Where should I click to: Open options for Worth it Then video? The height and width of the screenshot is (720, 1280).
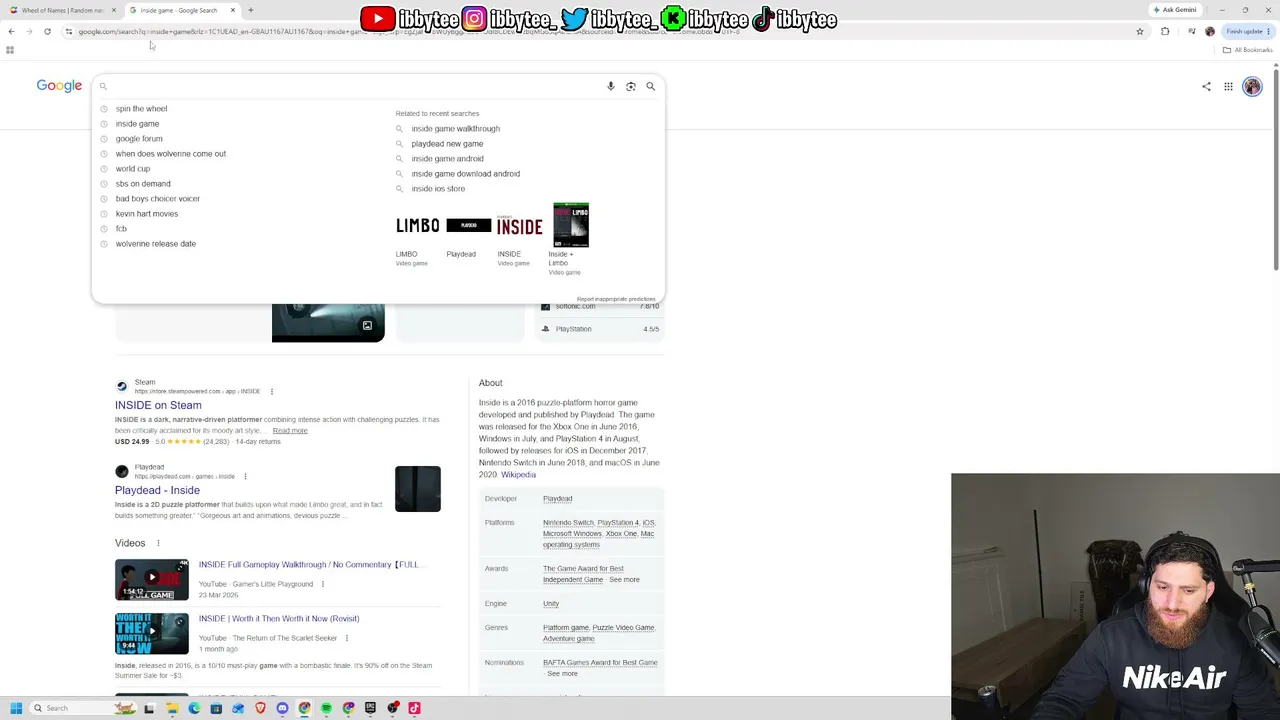[x=347, y=638]
